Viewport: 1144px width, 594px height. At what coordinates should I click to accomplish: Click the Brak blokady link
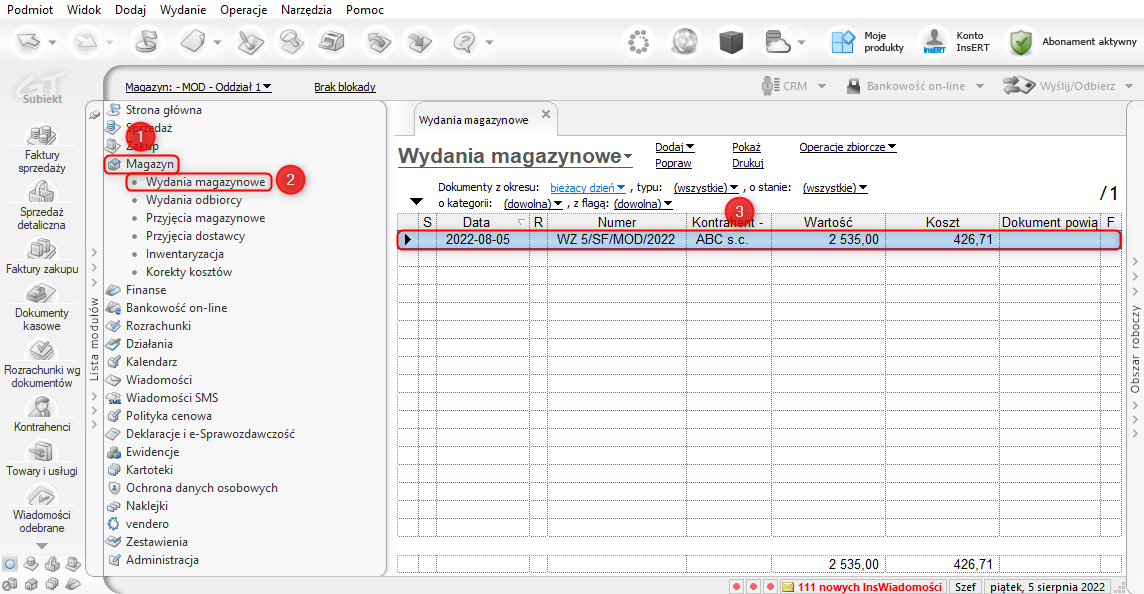[x=344, y=87]
